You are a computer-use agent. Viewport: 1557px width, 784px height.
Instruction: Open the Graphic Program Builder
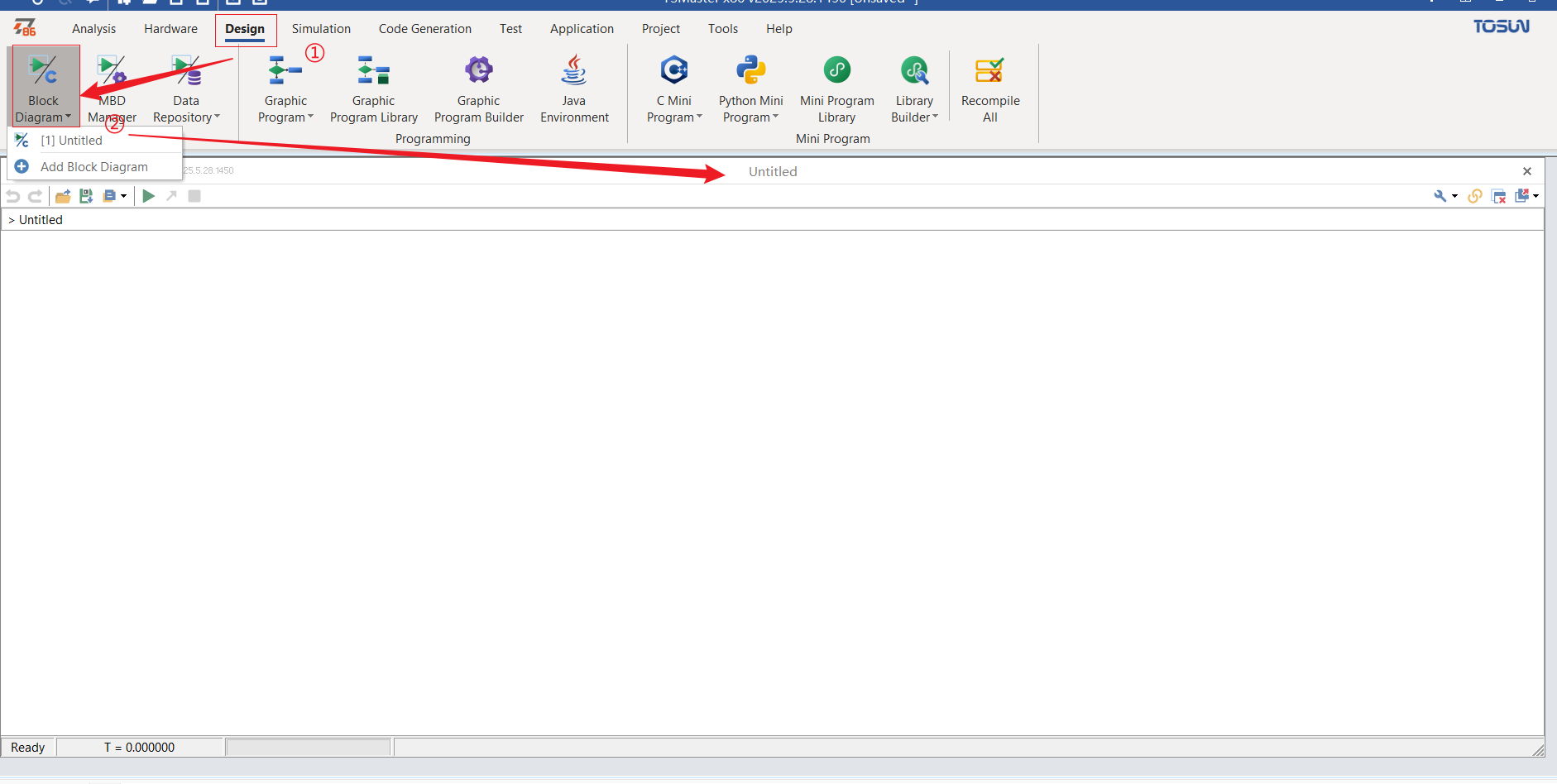[478, 88]
